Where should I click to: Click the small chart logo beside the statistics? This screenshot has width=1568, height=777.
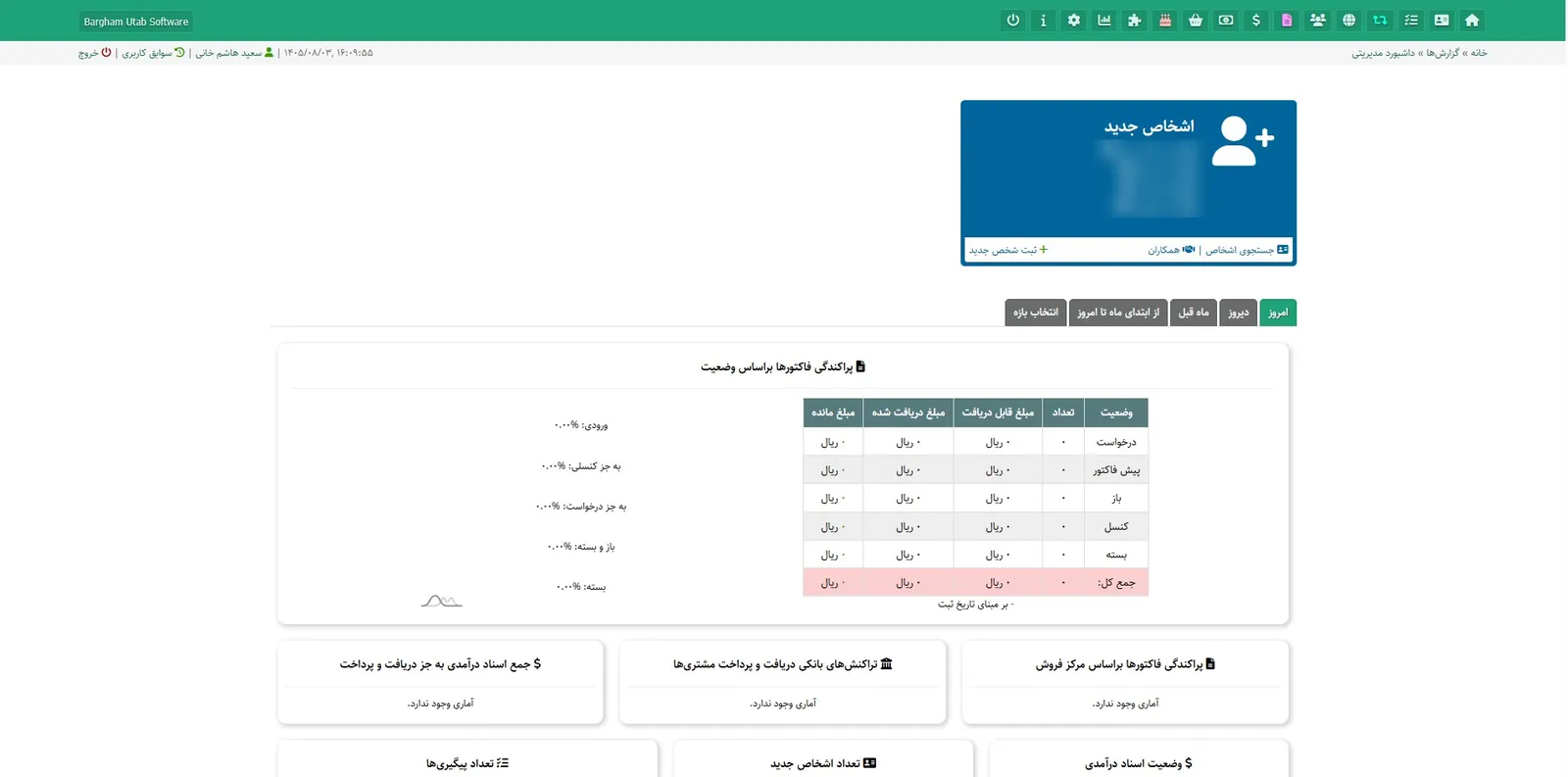[441, 601]
